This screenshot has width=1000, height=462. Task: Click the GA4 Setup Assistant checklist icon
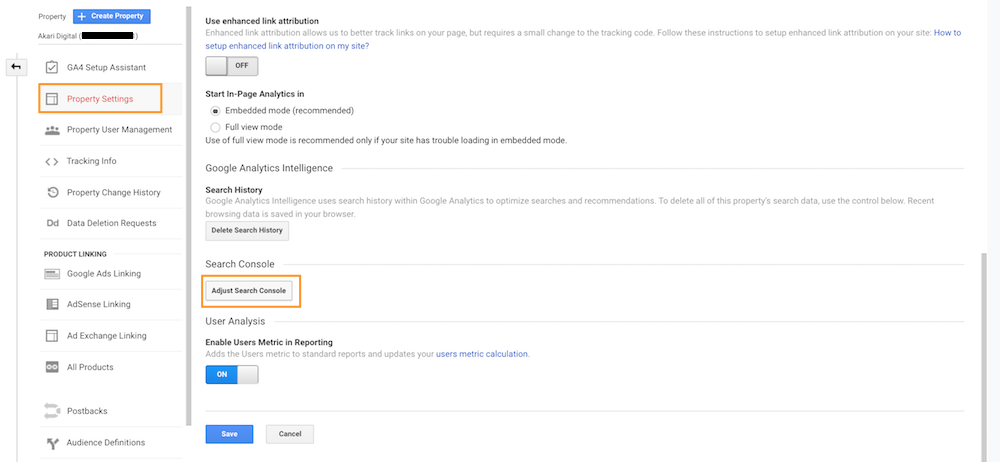tap(52, 67)
